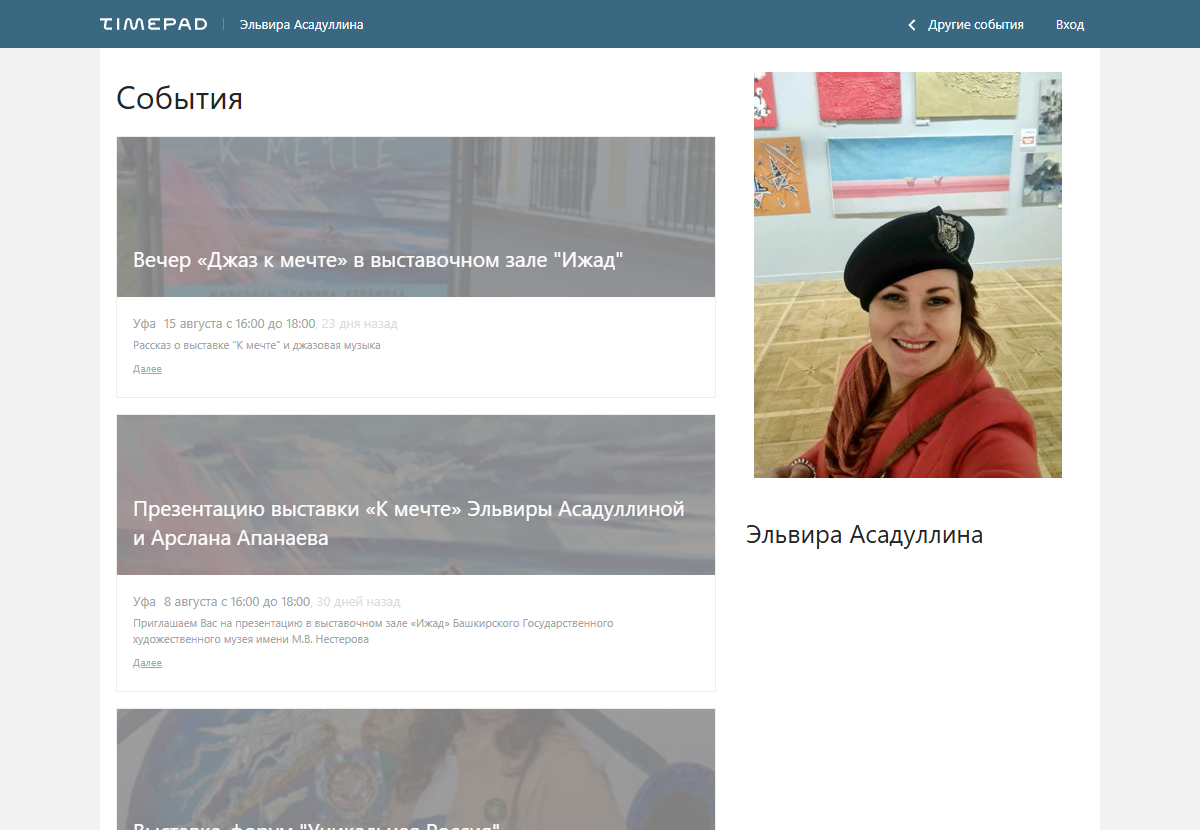Click the organizer profile photo with beret

point(907,275)
